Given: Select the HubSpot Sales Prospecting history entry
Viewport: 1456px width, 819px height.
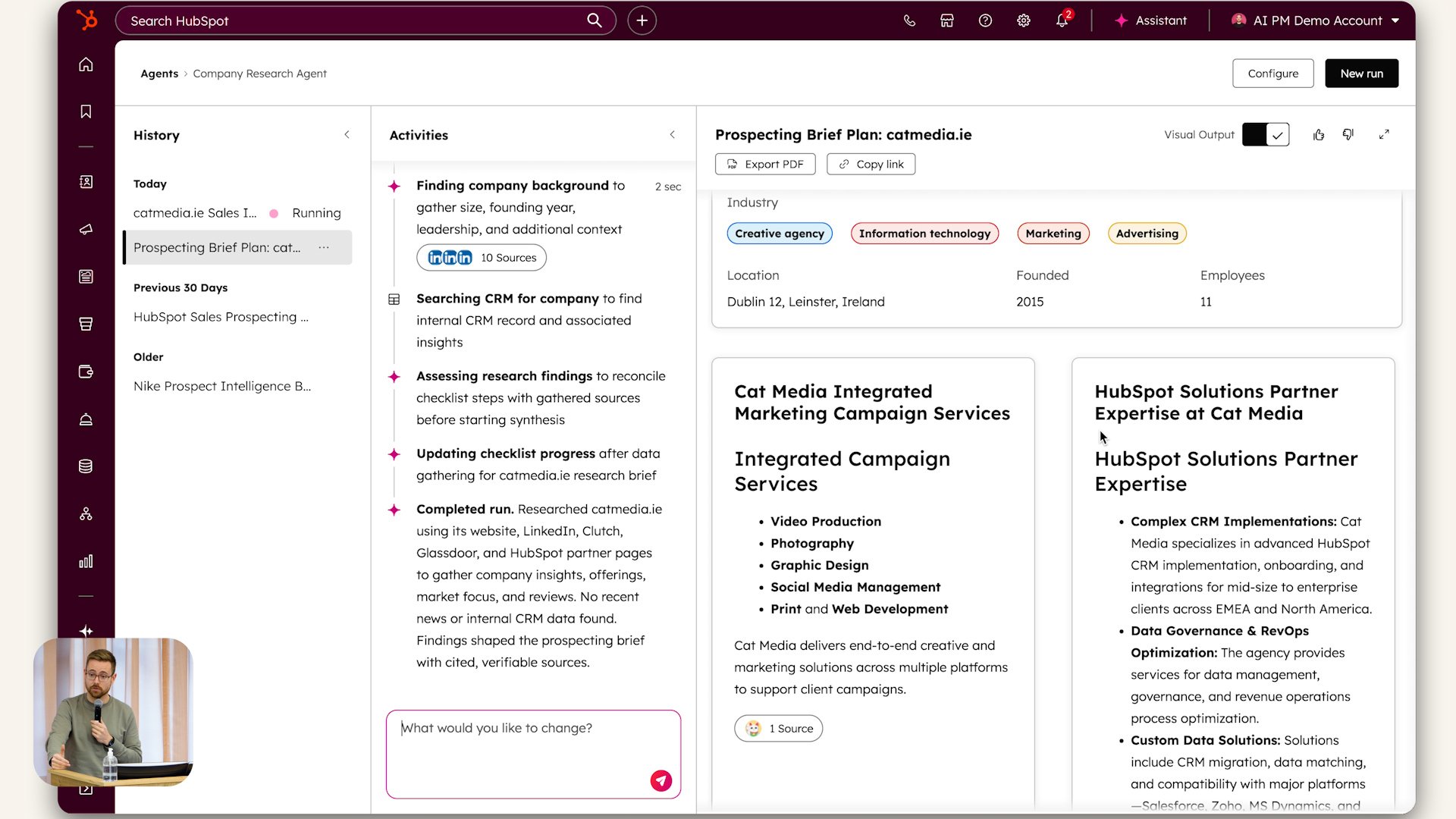Looking at the screenshot, I should (221, 317).
